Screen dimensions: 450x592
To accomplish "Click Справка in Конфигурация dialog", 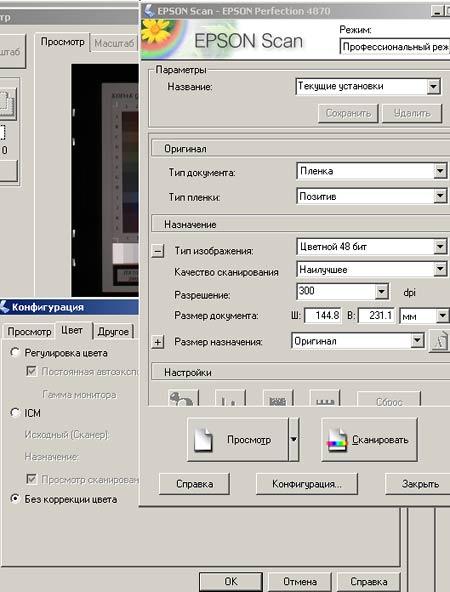I will click(368, 582).
